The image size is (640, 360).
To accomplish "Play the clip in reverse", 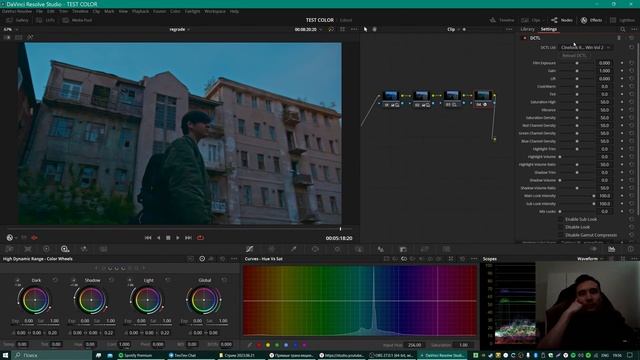I will point(158,238).
